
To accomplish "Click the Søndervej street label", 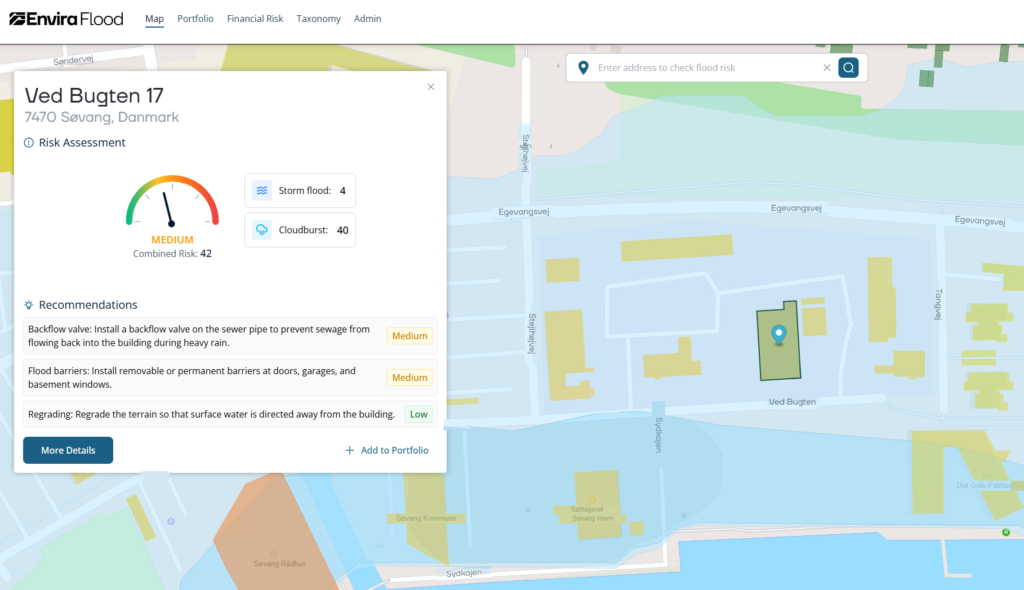I will point(73,60).
